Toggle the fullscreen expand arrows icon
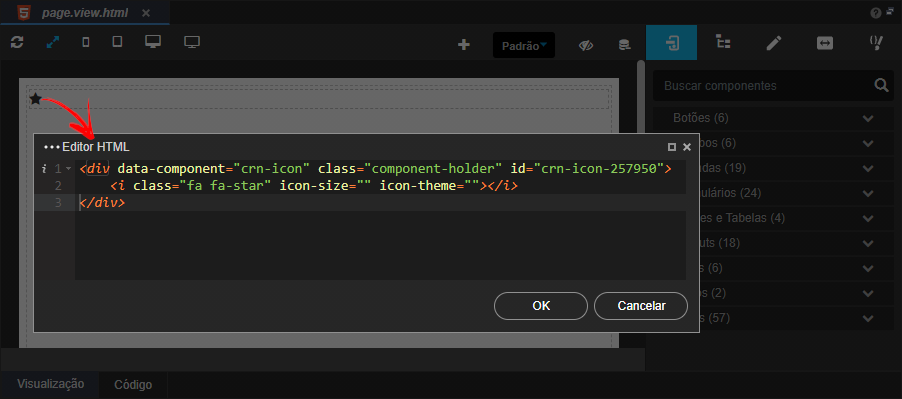Viewport: 902px width, 399px height. coord(53,42)
